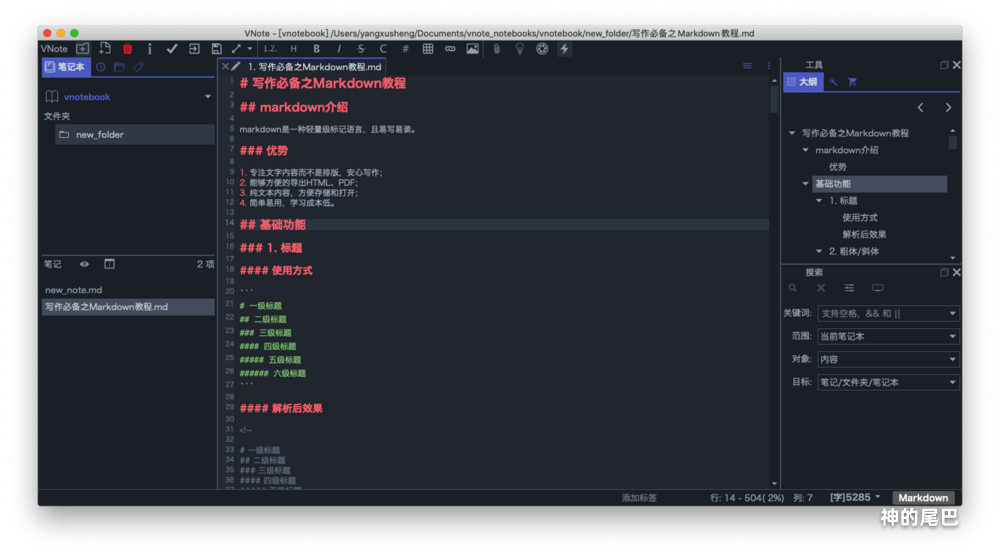Viewport: 1000px width, 556px height.
Task: Toggle note view with the eye icon
Action: click(84, 264)
